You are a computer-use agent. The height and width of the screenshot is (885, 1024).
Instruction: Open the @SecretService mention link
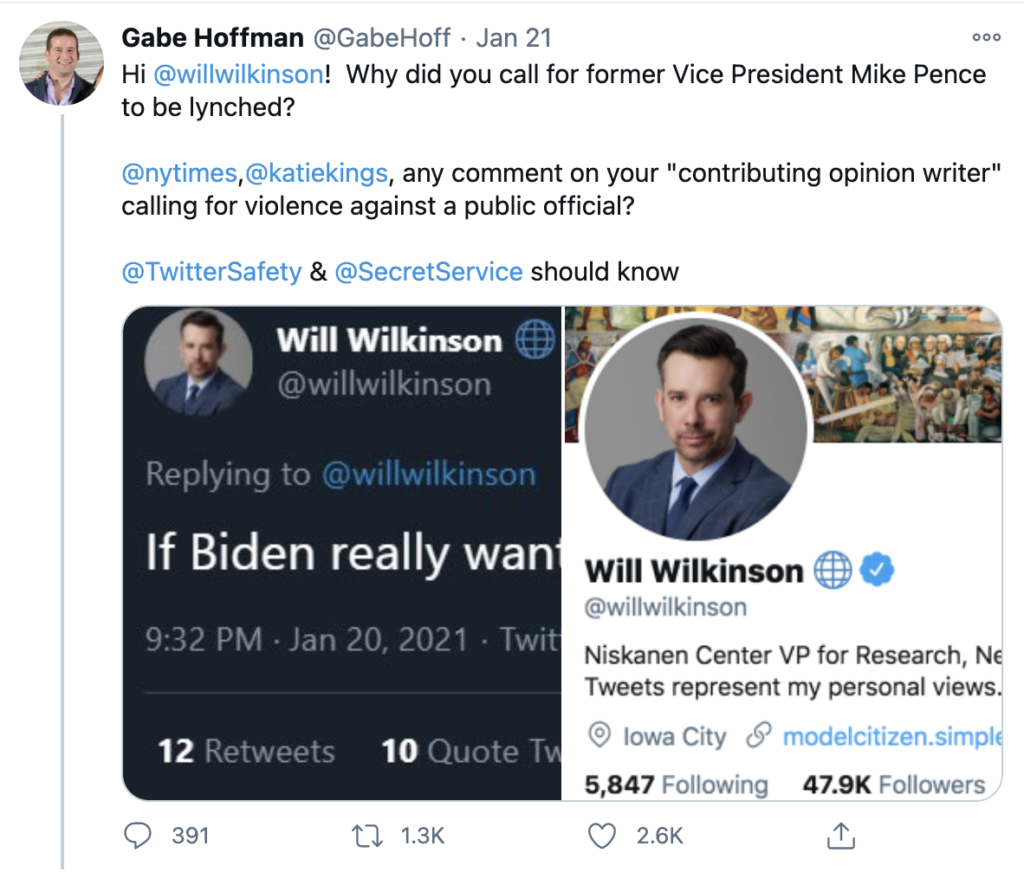coord(428,272)
